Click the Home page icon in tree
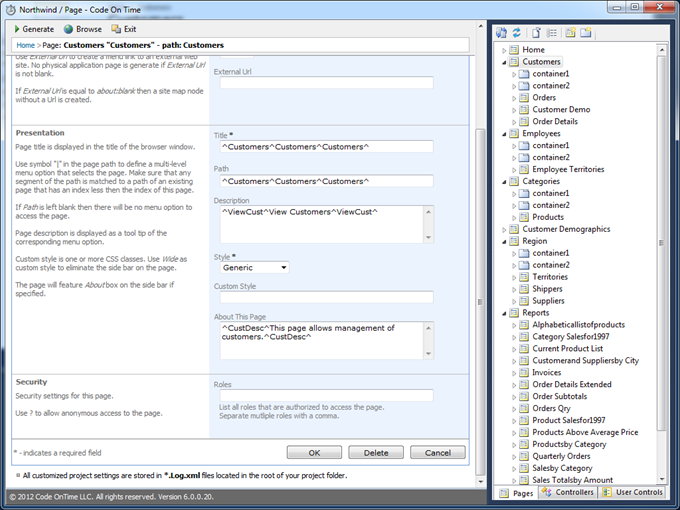 coord(514,49)
